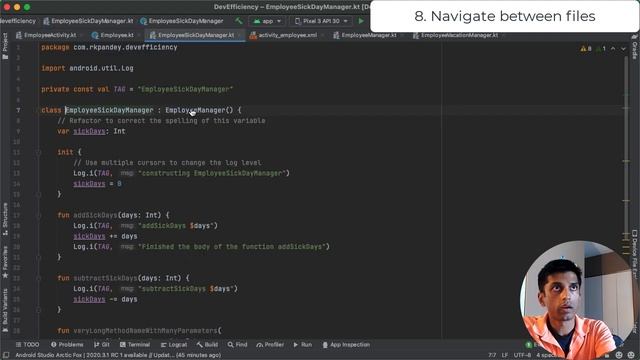Click the green typo count indicator
Viewport: 640px width, 360px height.
point(601,49)
